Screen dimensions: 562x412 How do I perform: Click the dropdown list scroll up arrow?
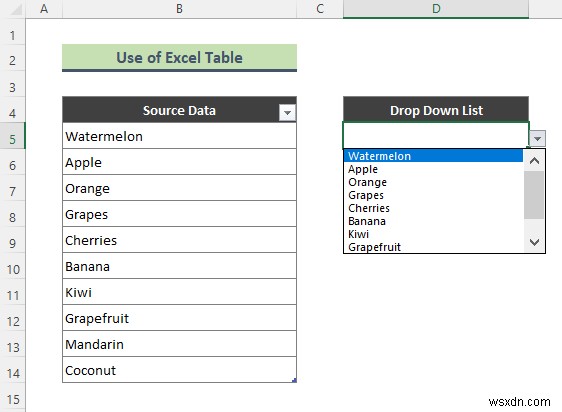(534, 160)
